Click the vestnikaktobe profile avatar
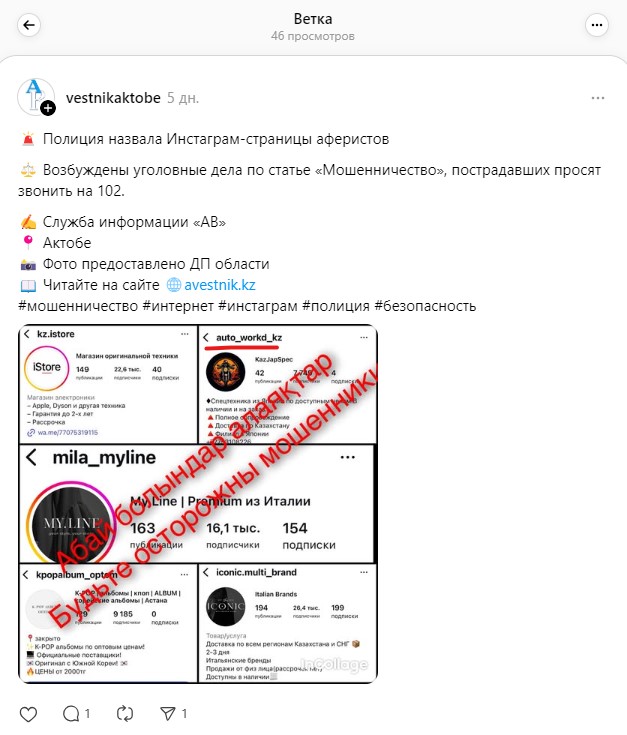The image size is (627, 735). [x=36, y=97]
